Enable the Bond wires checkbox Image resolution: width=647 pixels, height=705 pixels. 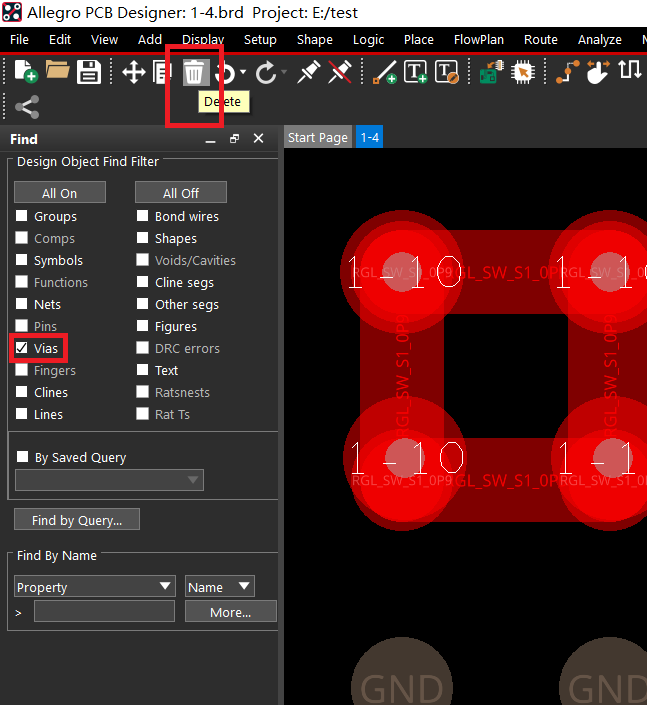[x=143, y=216]
